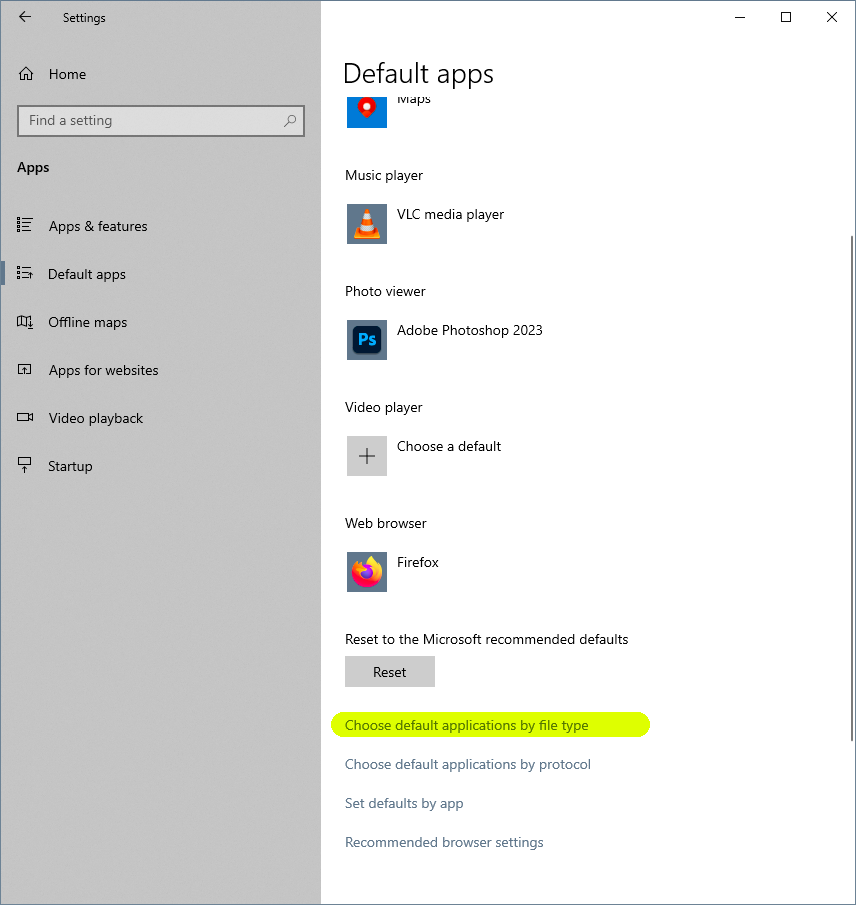Screen dimensions: 856x905
Task: Click the back arrow at the top left
Action: point(24,17)
